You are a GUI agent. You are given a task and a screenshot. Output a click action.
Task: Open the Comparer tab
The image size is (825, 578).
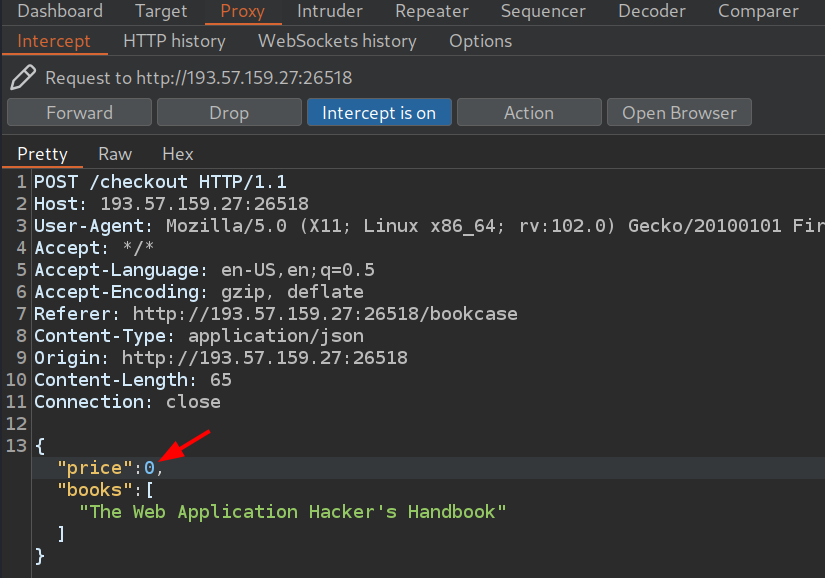coord(758,12)
